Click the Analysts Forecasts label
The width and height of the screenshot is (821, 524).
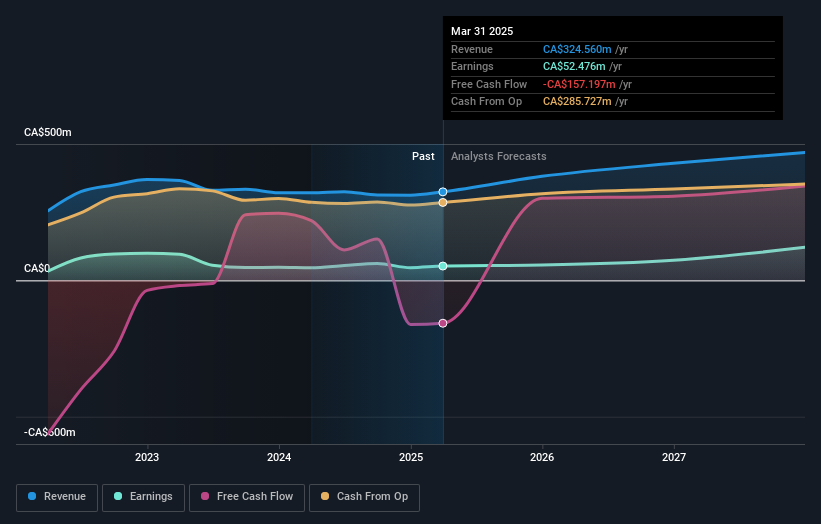click(498, 157)
